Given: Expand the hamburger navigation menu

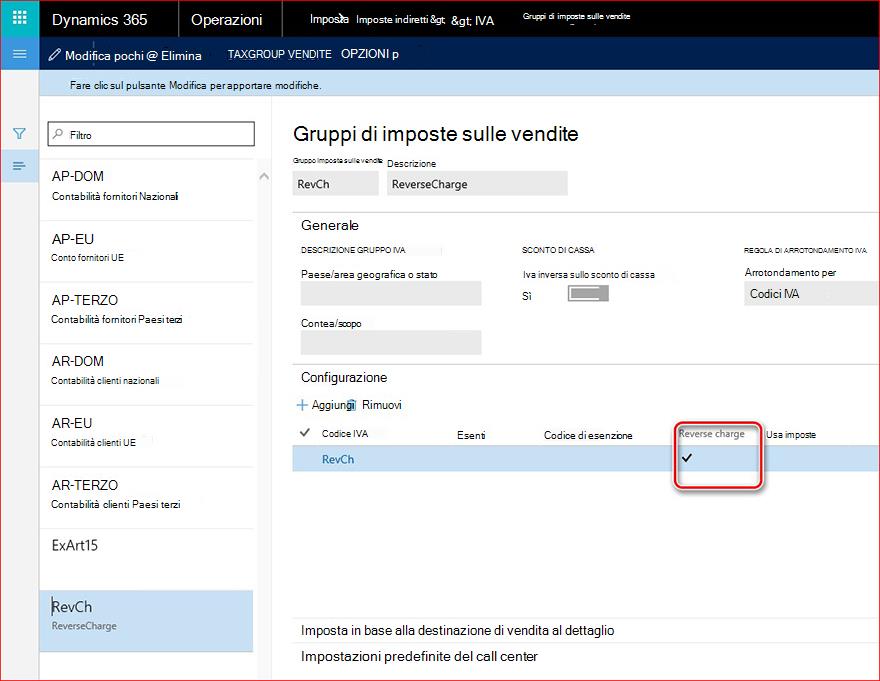Looking at the screenshot, I should 20,54.
